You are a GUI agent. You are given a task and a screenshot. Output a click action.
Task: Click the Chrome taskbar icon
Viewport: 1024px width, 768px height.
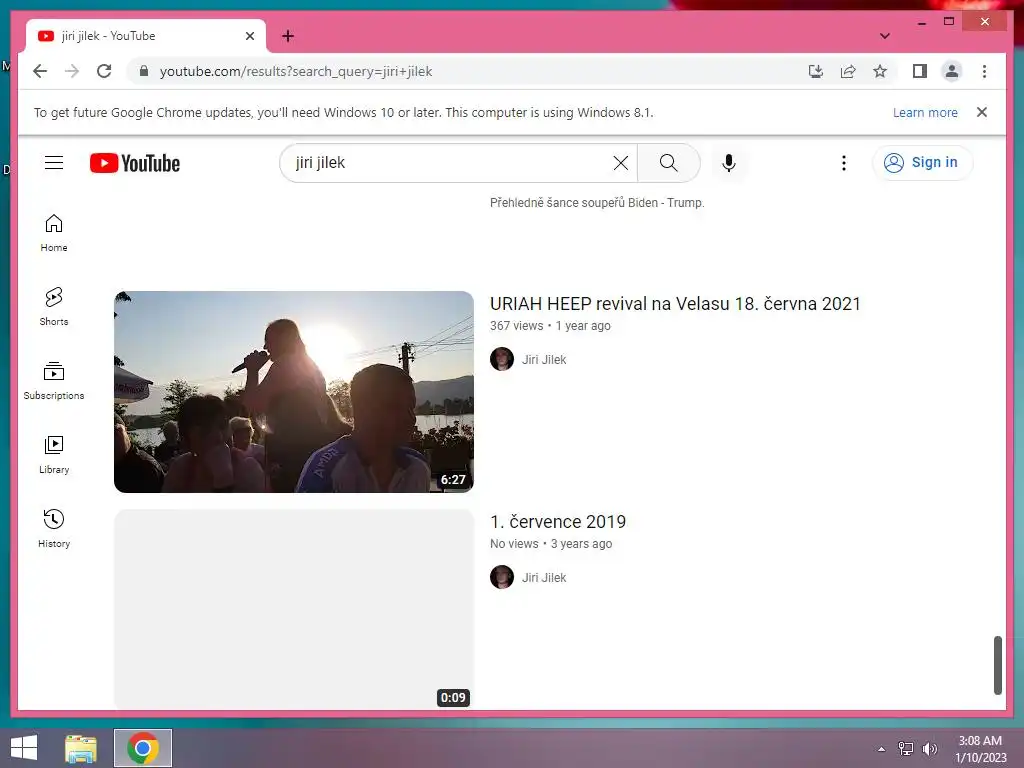(x=143, y=748)
